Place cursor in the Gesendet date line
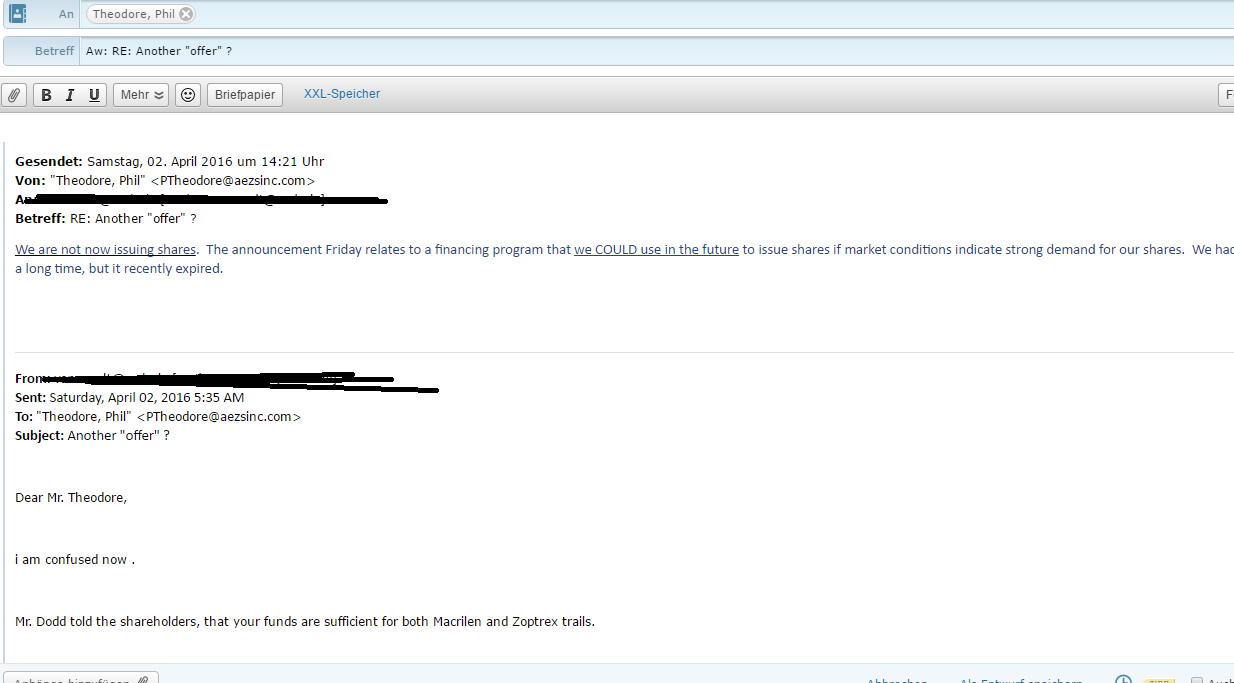This screenshot has width=1234, height=683. tap(170, 161)
